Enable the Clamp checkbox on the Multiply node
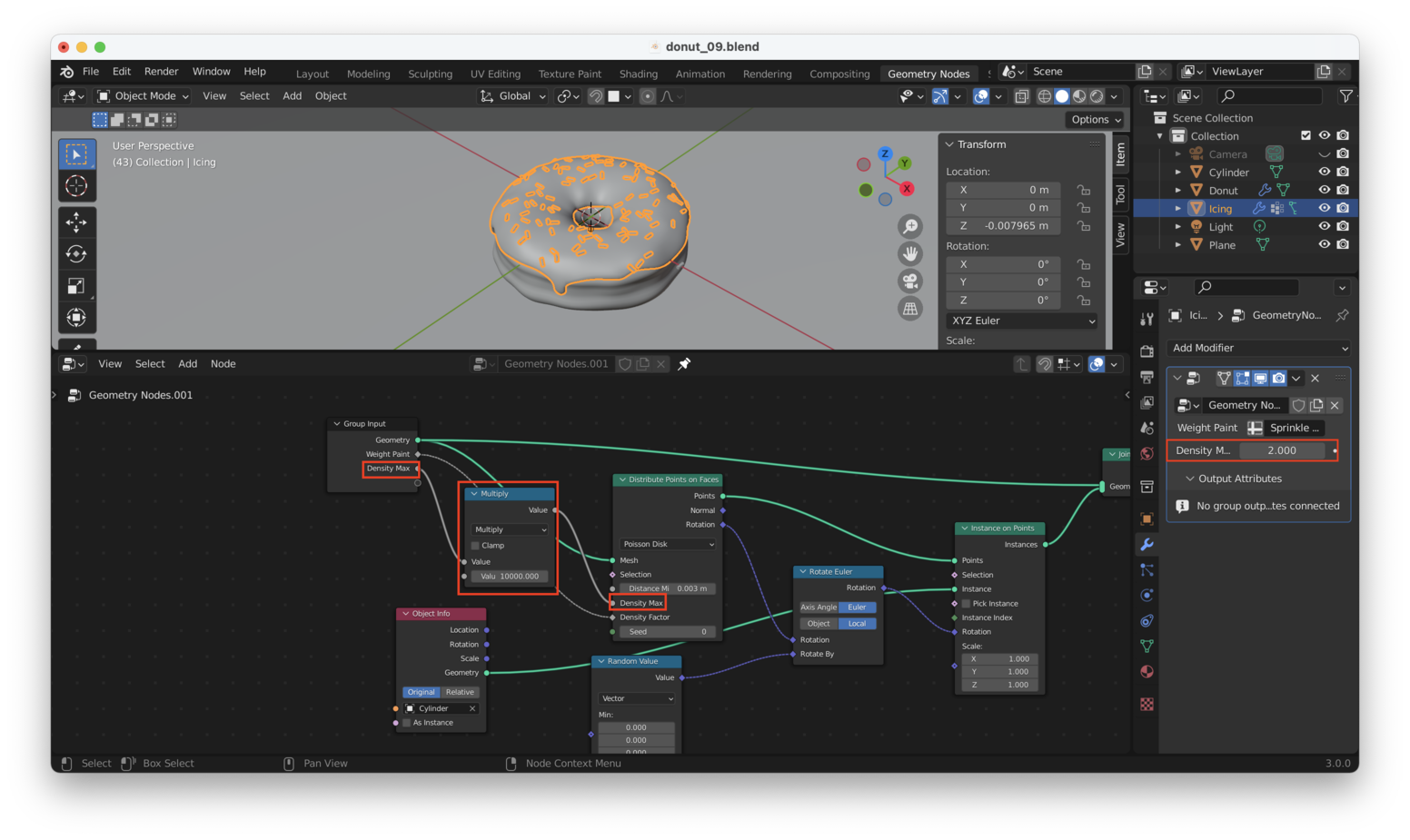This screenshot has height=840, width=1410. click(474, 545)
